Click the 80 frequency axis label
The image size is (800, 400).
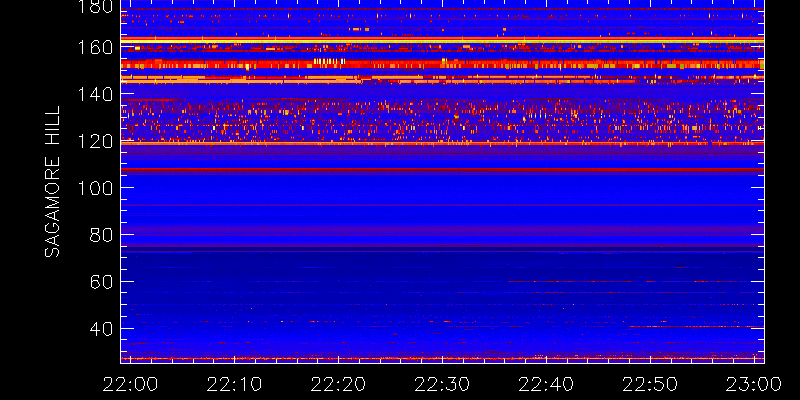[101, 235]
